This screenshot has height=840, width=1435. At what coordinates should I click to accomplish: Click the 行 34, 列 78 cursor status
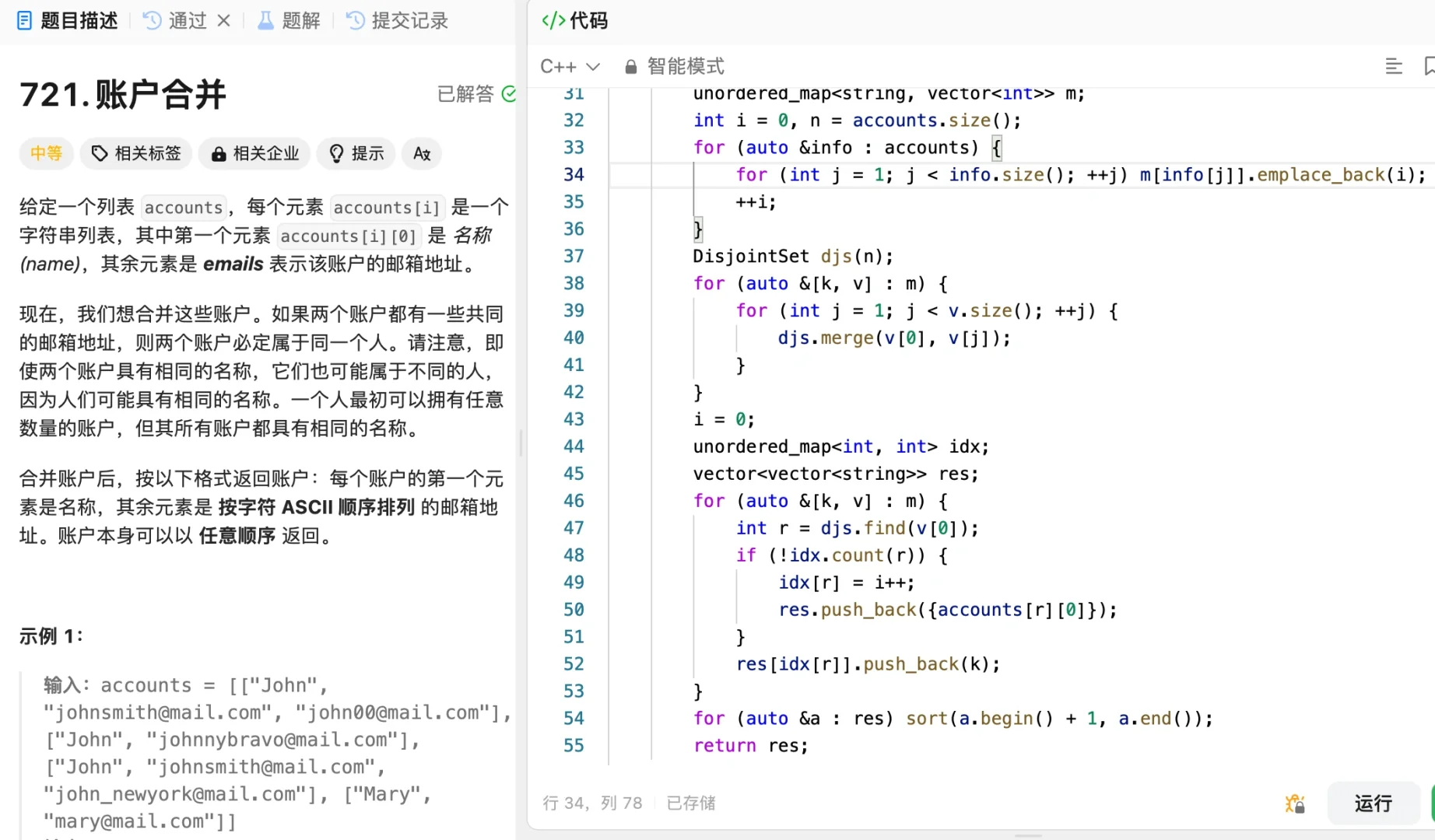(592, 803)
